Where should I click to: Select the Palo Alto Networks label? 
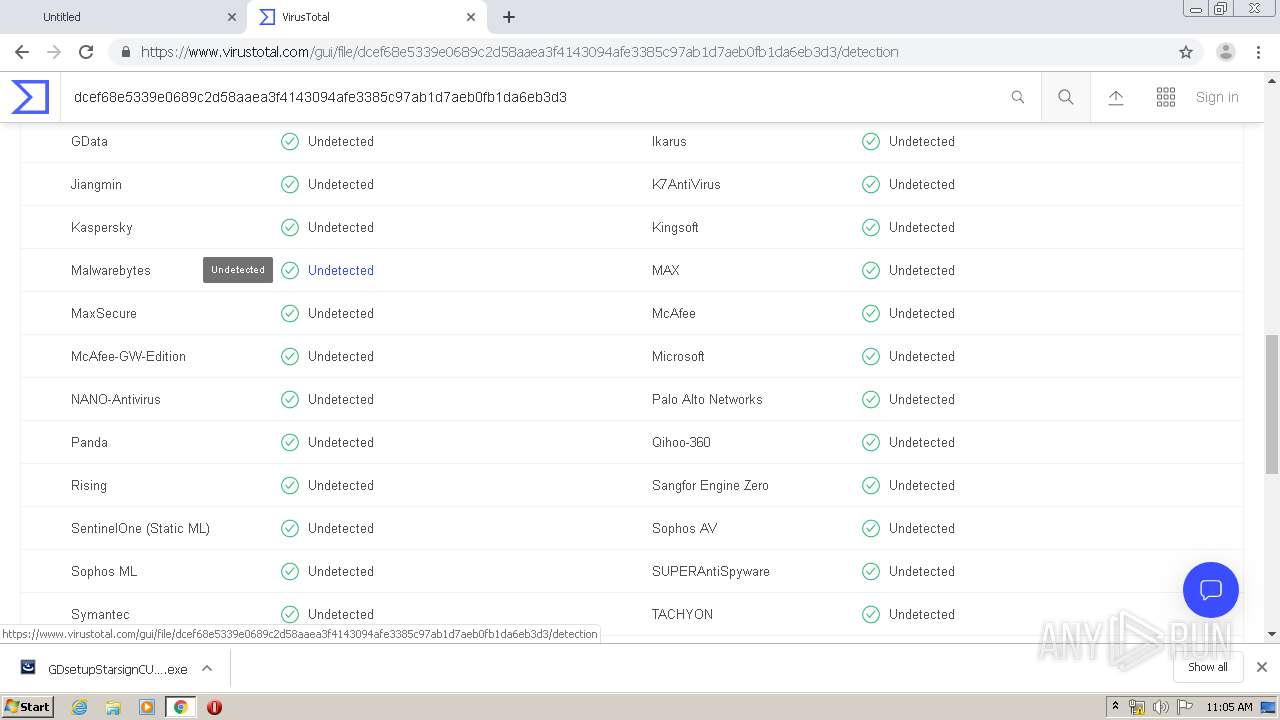(707, 399)
